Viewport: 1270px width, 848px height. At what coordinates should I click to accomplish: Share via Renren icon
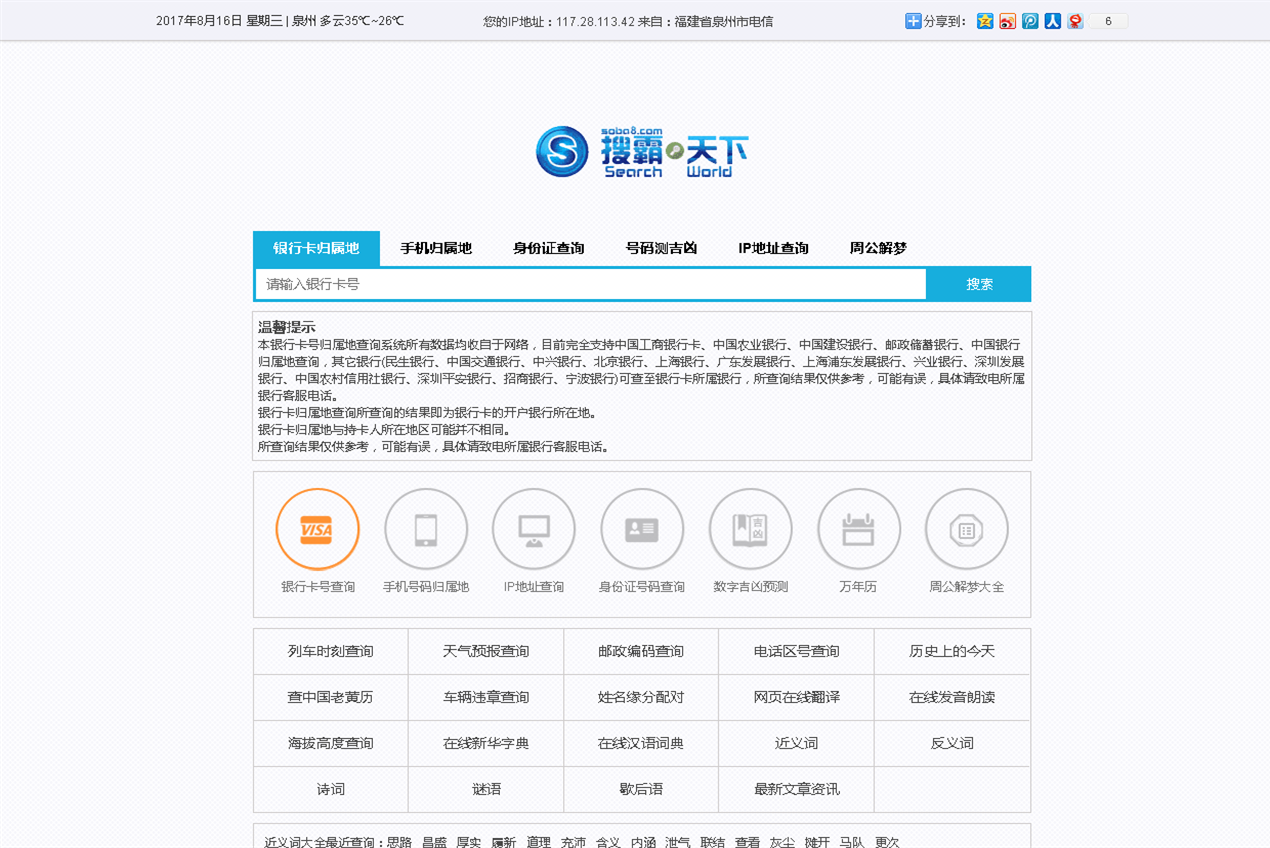click(1052, 21)
